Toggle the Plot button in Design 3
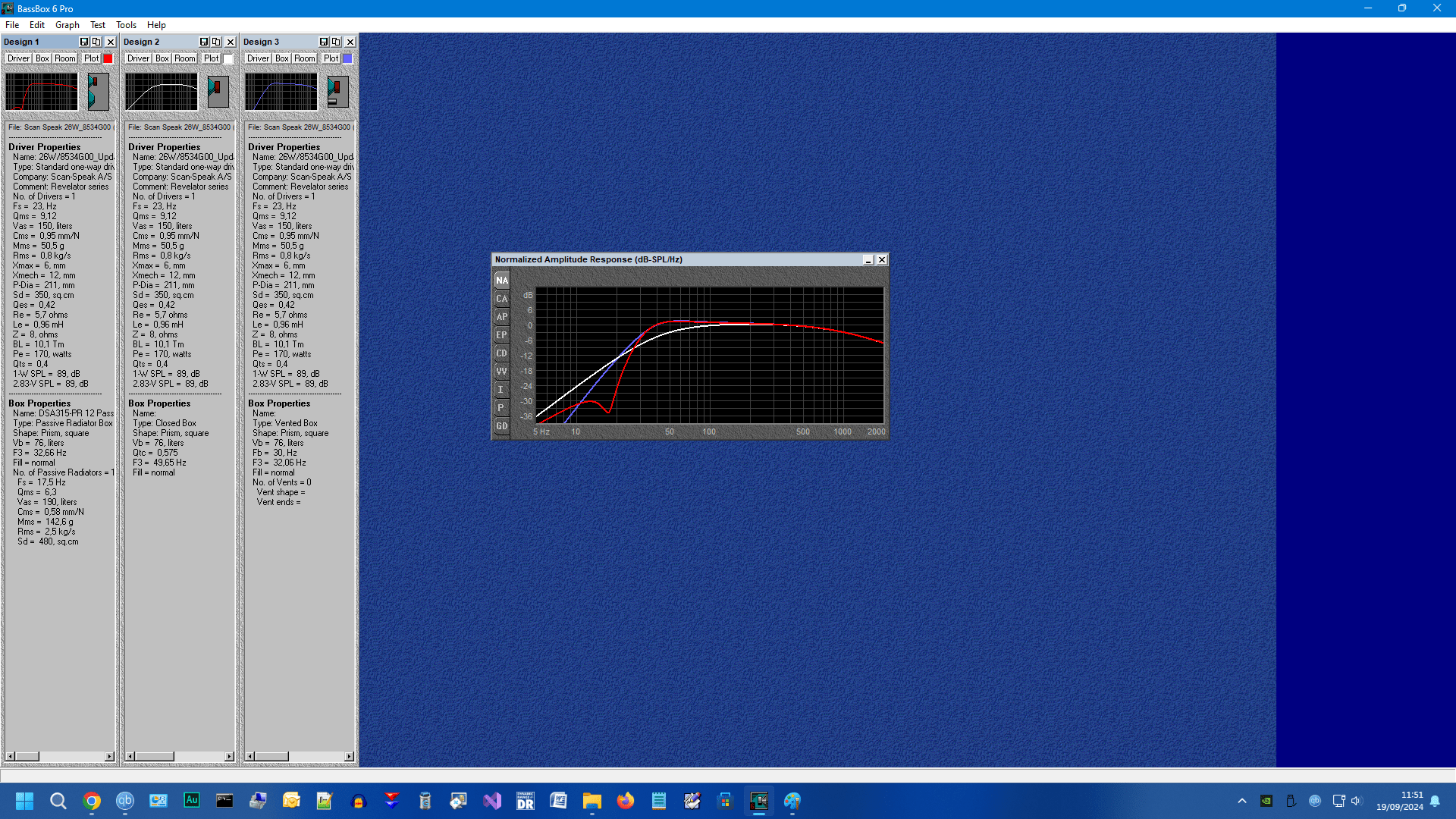1456x819 pixels. pyautogui.click(x=331, y=58)
